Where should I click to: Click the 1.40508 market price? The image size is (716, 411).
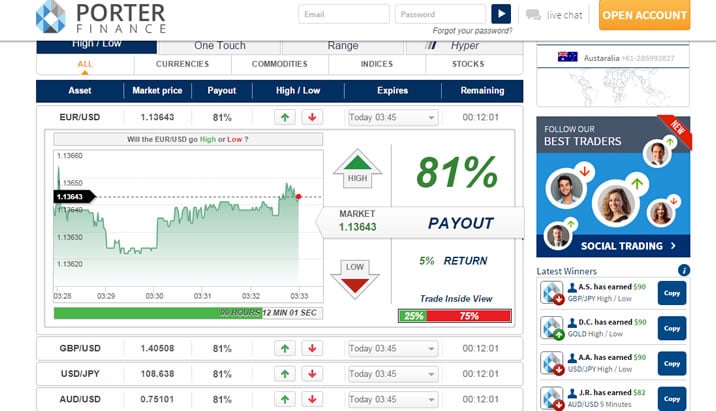click(x=157, y=348)
